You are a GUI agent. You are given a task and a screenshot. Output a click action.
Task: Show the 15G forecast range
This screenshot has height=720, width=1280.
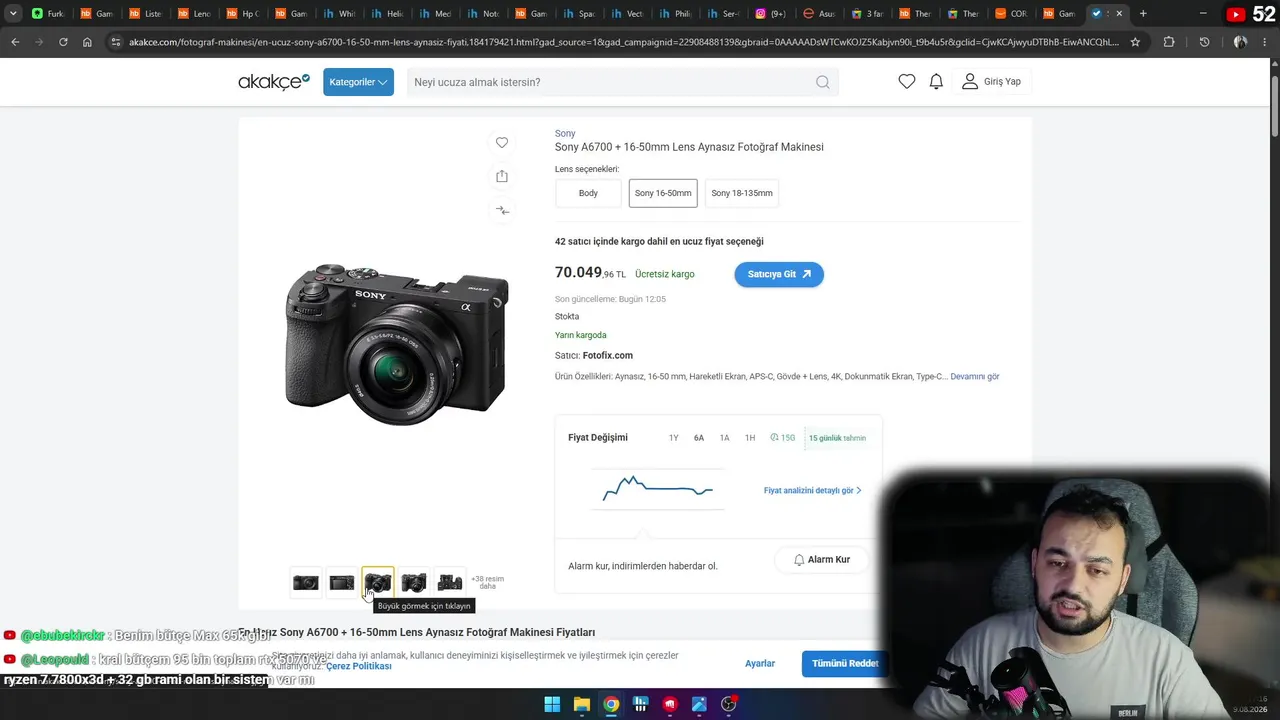pos(783,438)
